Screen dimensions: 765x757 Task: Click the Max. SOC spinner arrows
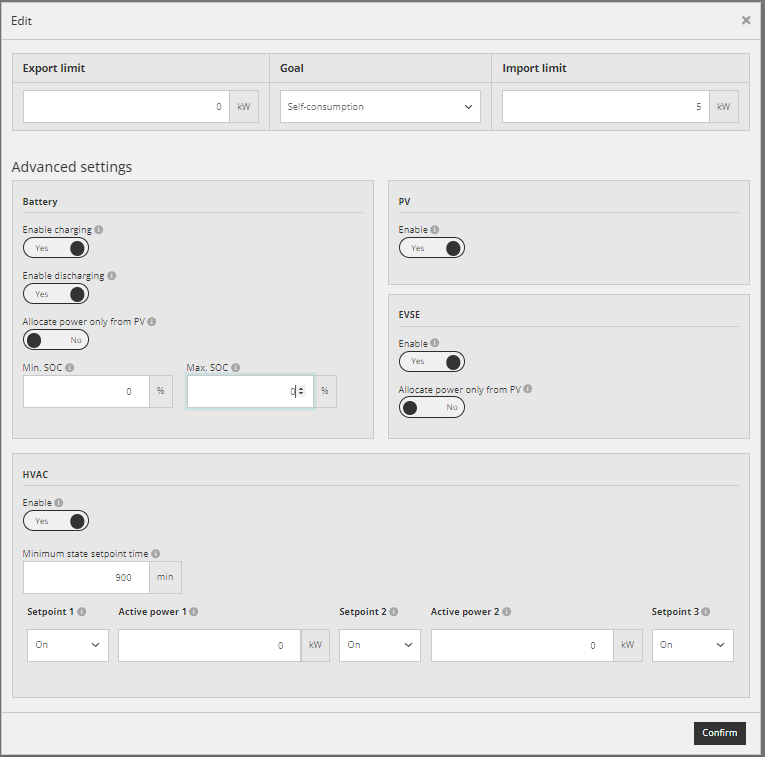[301, 391]
